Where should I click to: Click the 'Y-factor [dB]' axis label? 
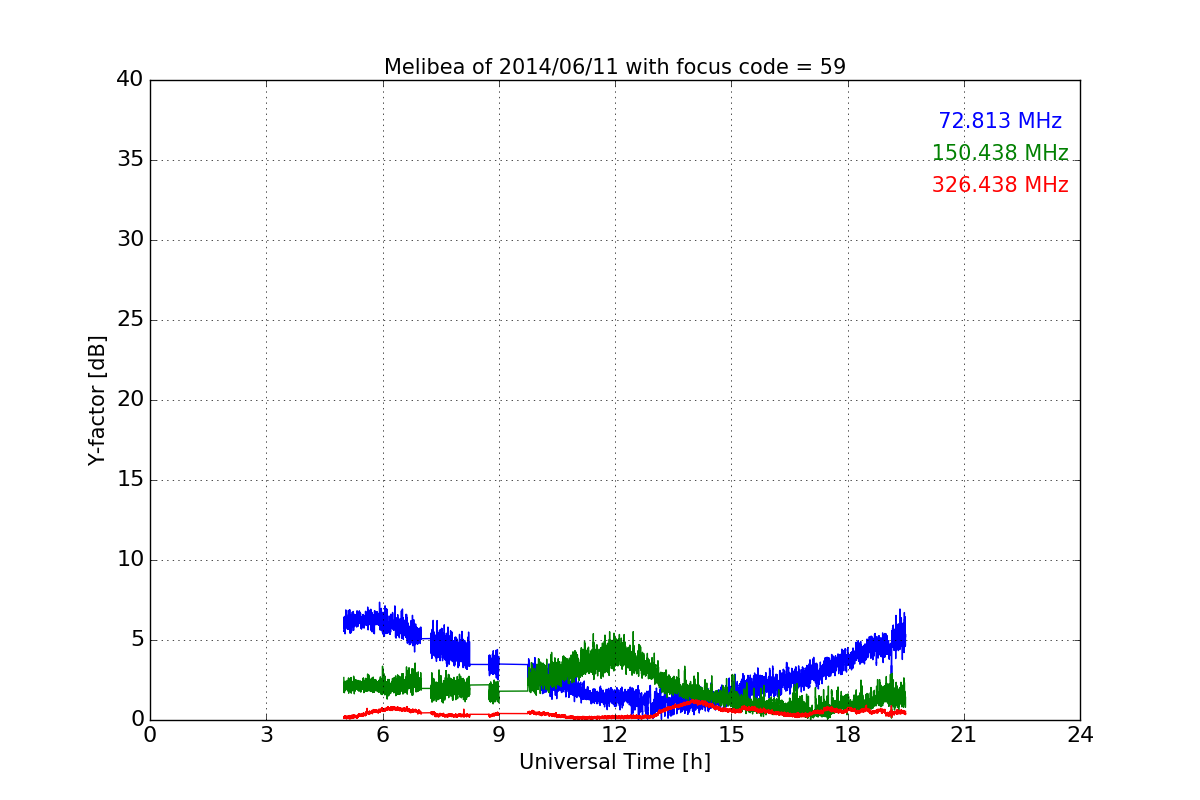(97, 400)
